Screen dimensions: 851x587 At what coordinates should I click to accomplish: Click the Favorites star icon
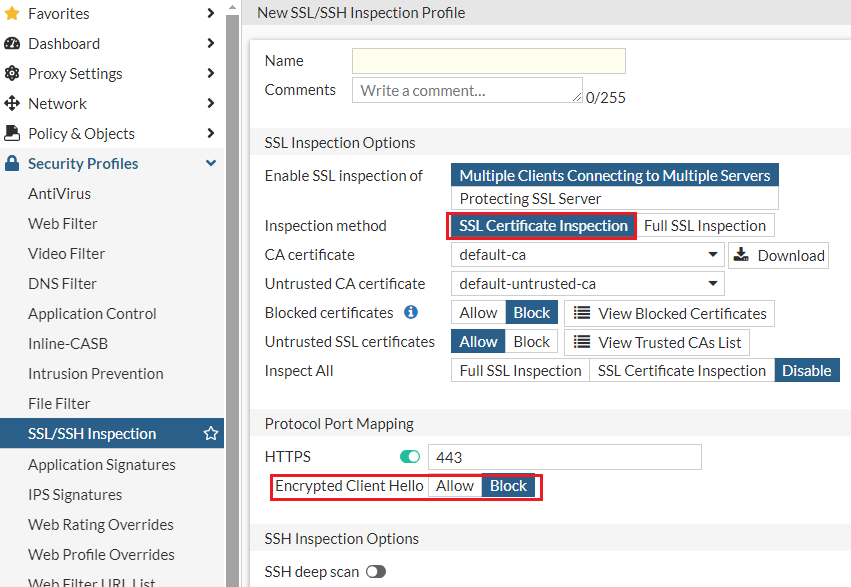[12, 14]
